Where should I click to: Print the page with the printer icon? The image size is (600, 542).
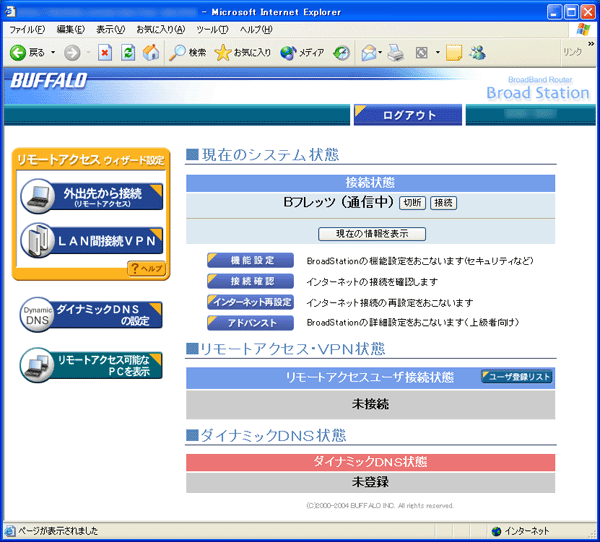pyautogui.click(x=396, y=52)
